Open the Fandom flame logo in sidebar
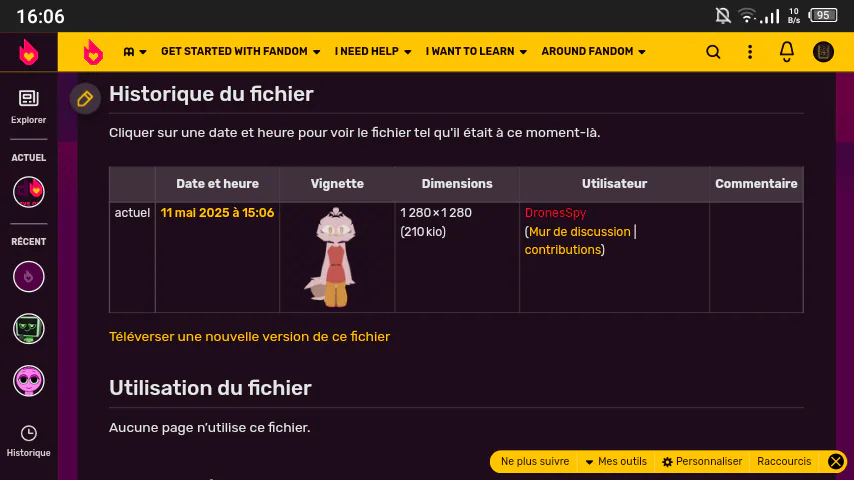Image resolution: width=854 pixels, height=480 pixels. tap(28, 52)
